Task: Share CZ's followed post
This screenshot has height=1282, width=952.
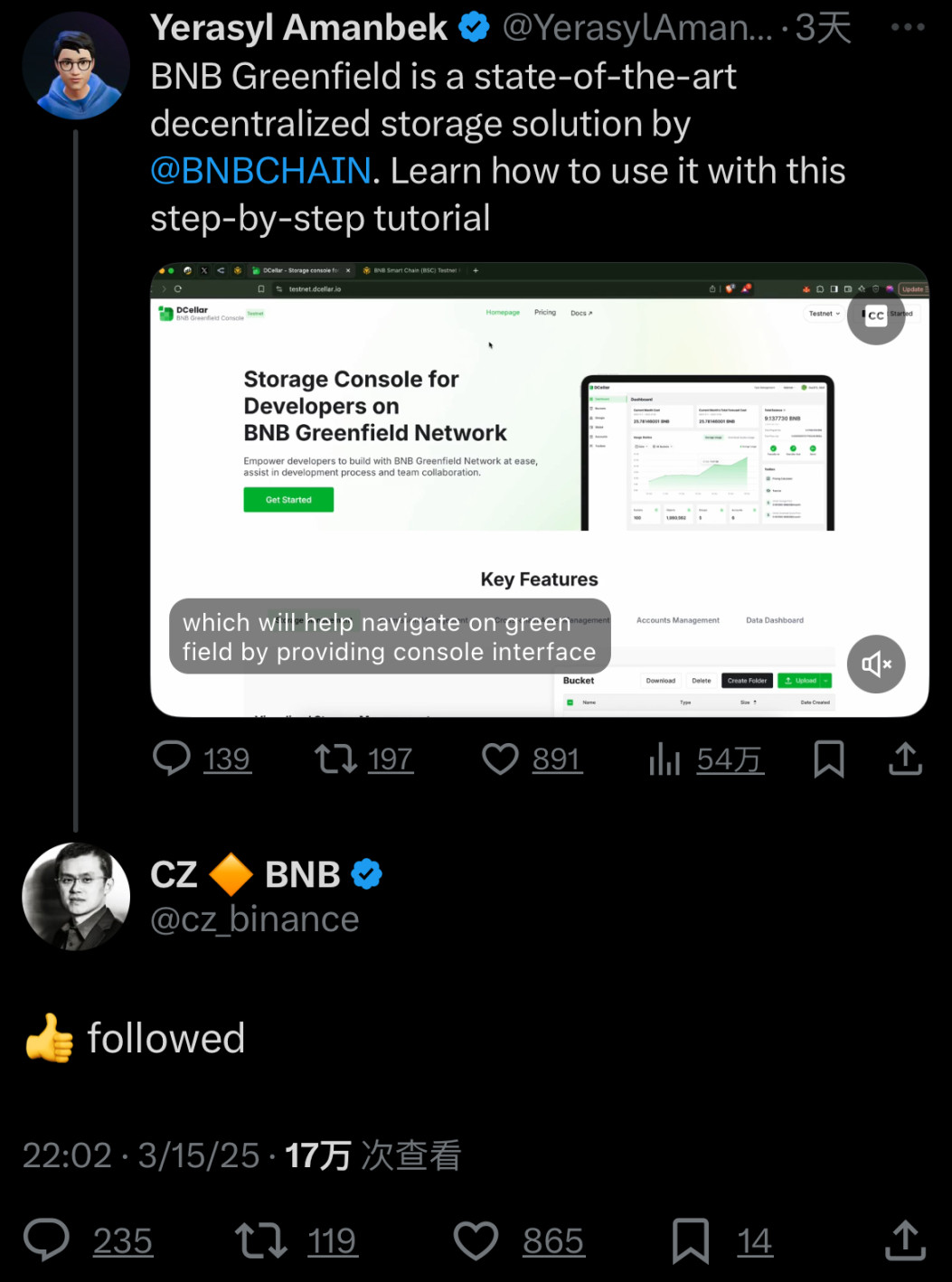Action: pyautogui.click(x=905, y=1240)
